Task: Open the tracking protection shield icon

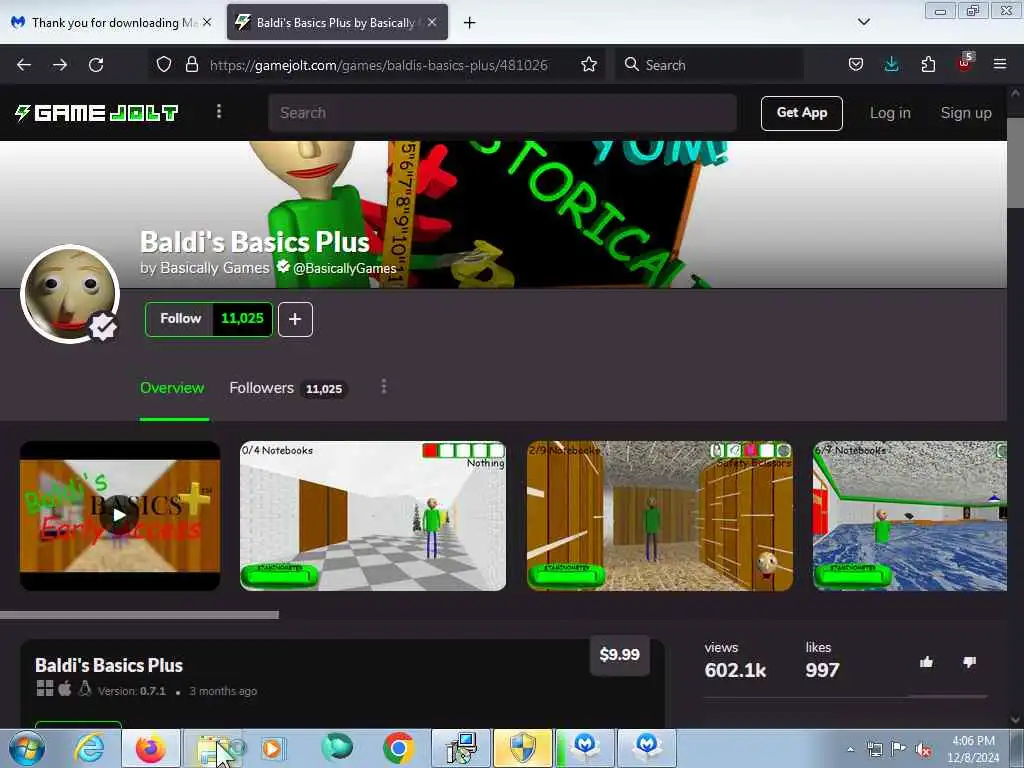Action: (x=164, y=64)
